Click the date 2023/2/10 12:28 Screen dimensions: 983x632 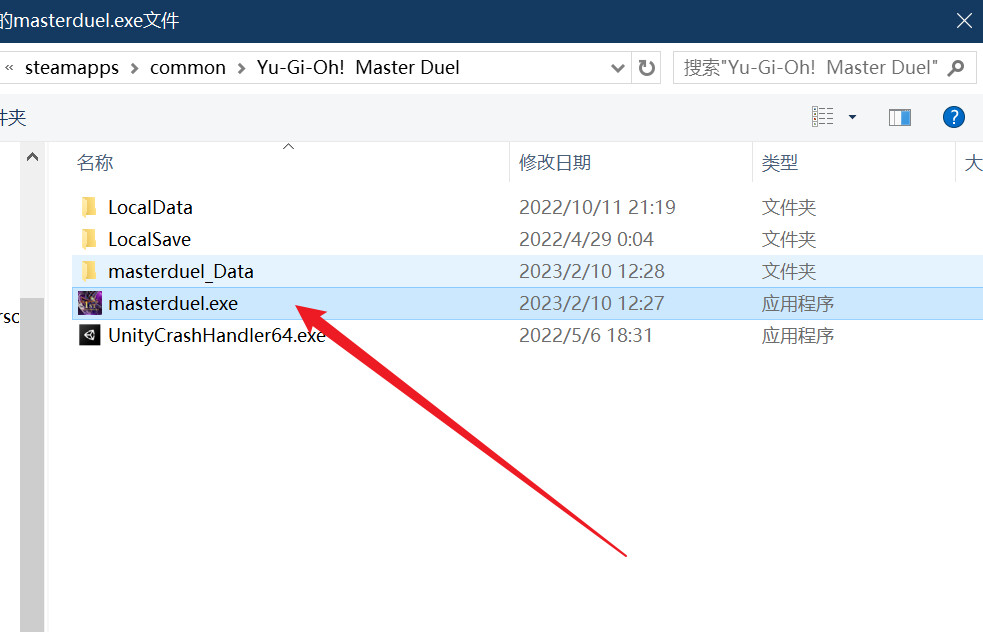(592, 271)
